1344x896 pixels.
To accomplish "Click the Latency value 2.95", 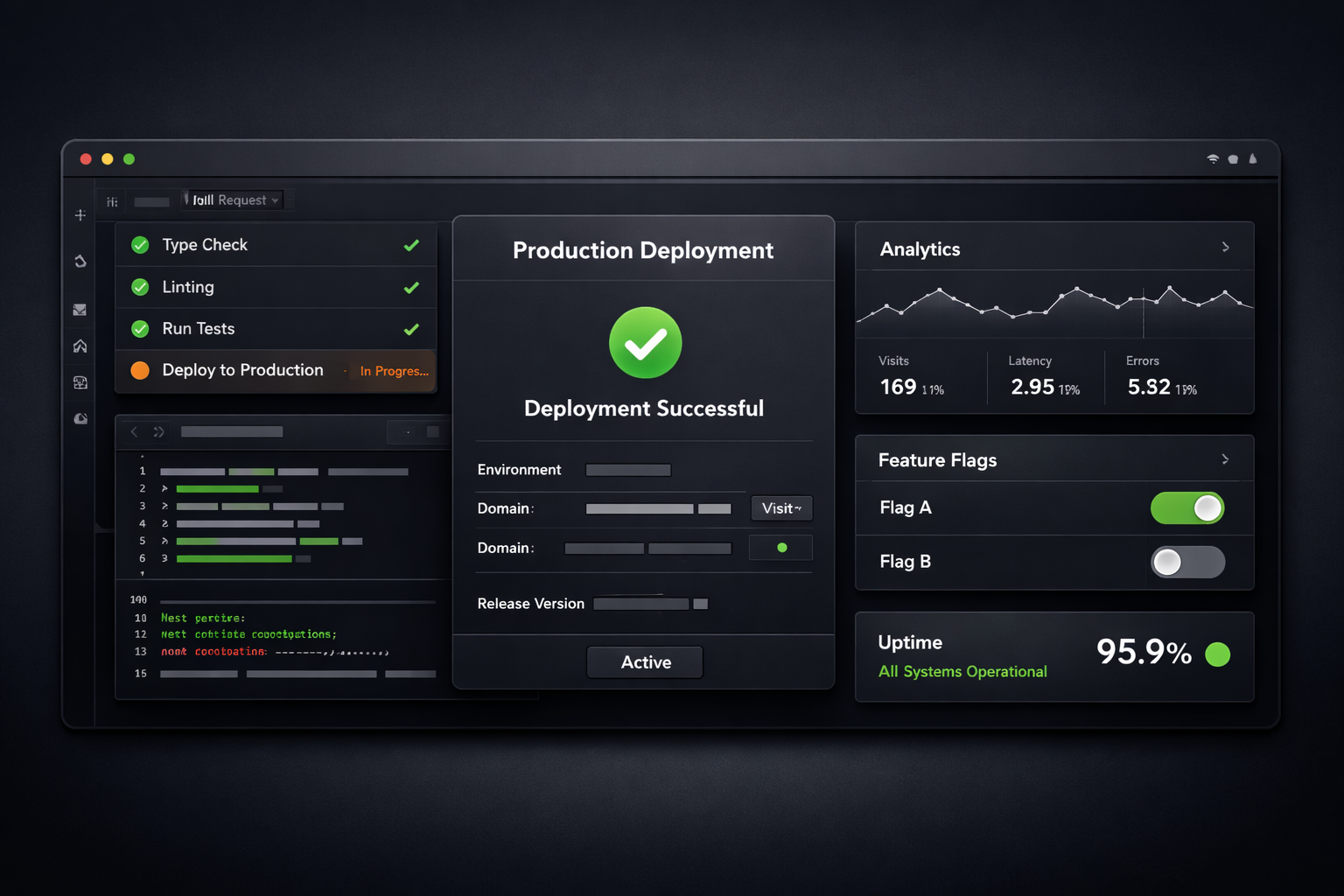I will [1032, 387].
